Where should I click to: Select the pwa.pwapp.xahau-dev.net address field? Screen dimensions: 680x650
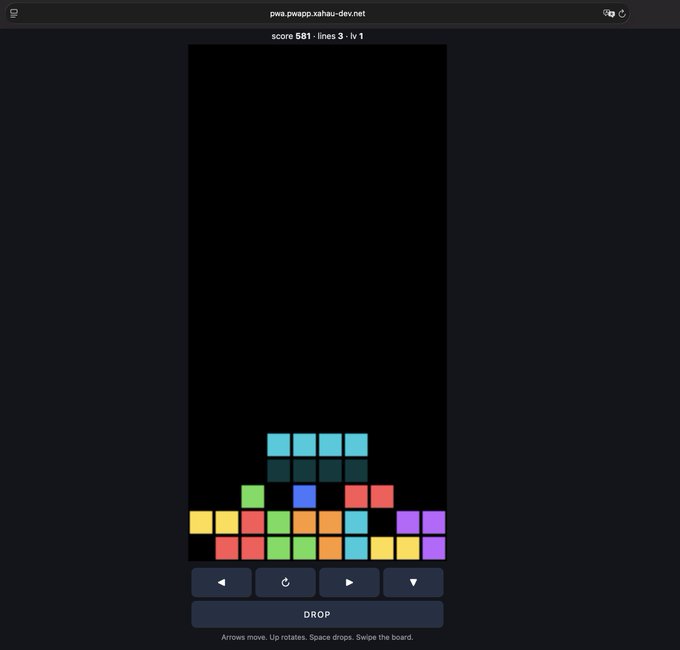pyautogui.click(x=317, y=13)
